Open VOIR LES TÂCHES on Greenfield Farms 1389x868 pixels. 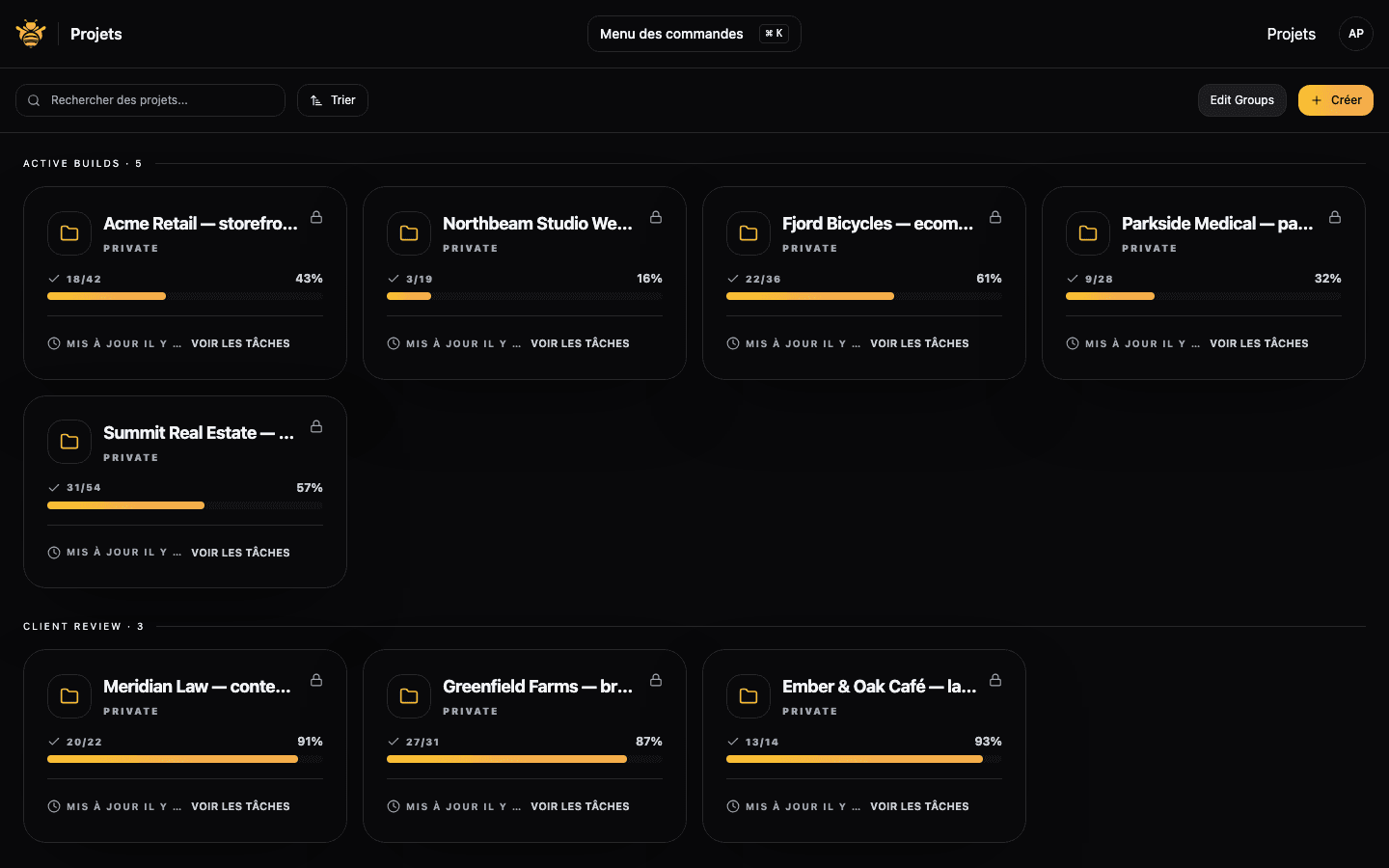click(580, 806)
